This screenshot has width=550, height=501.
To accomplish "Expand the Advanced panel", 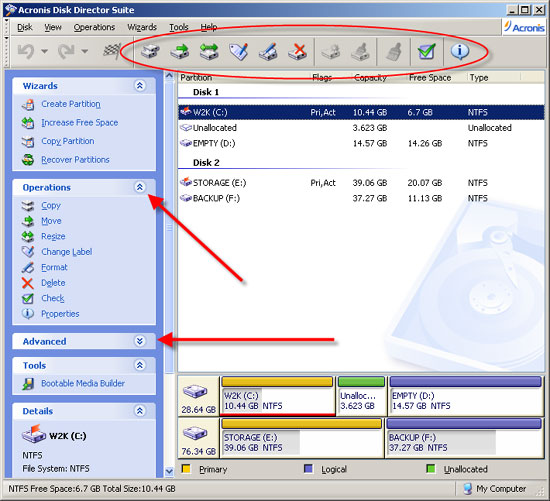I will click(x=140, y=341).
